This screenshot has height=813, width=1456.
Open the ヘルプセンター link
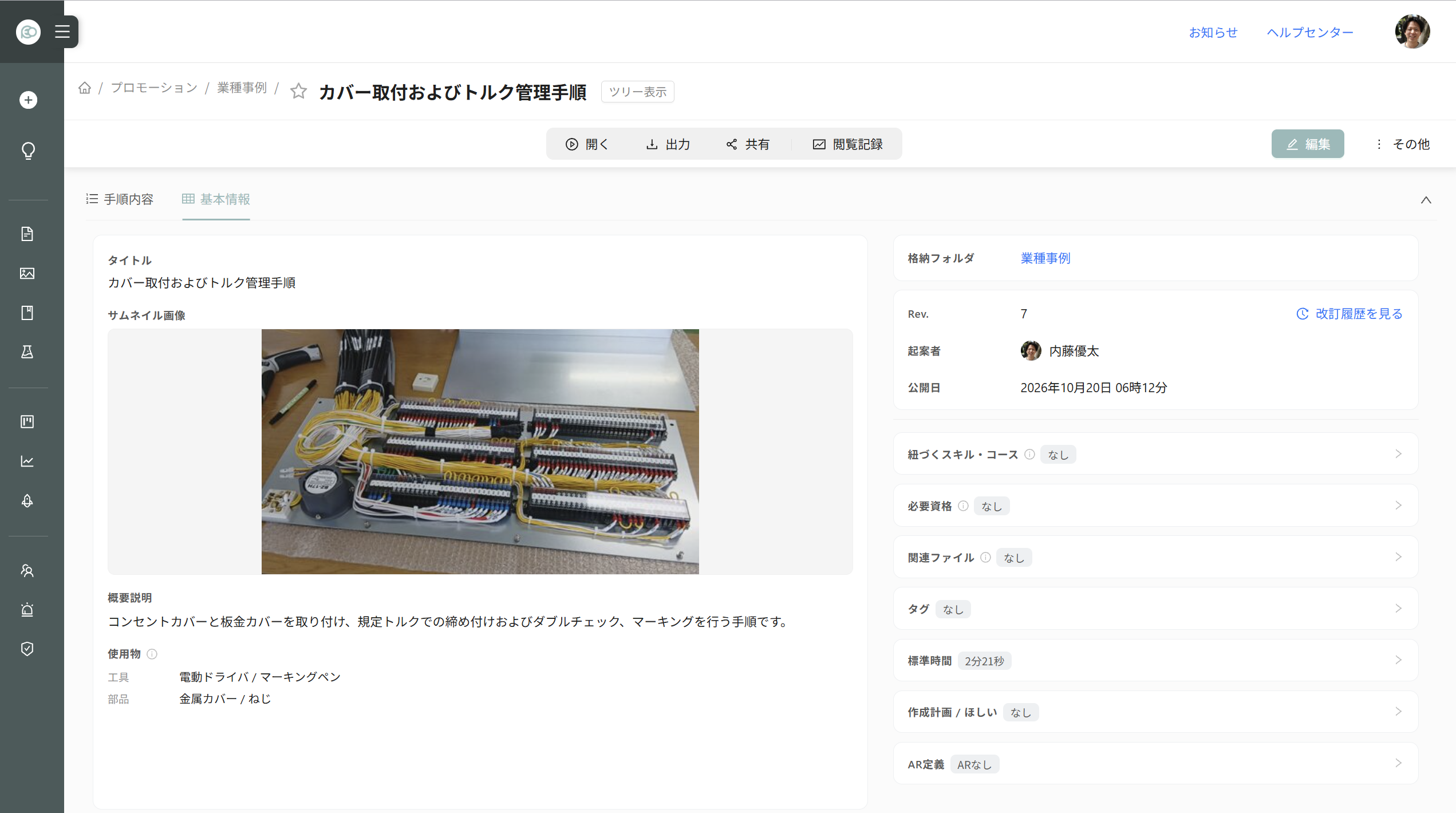1310,33
